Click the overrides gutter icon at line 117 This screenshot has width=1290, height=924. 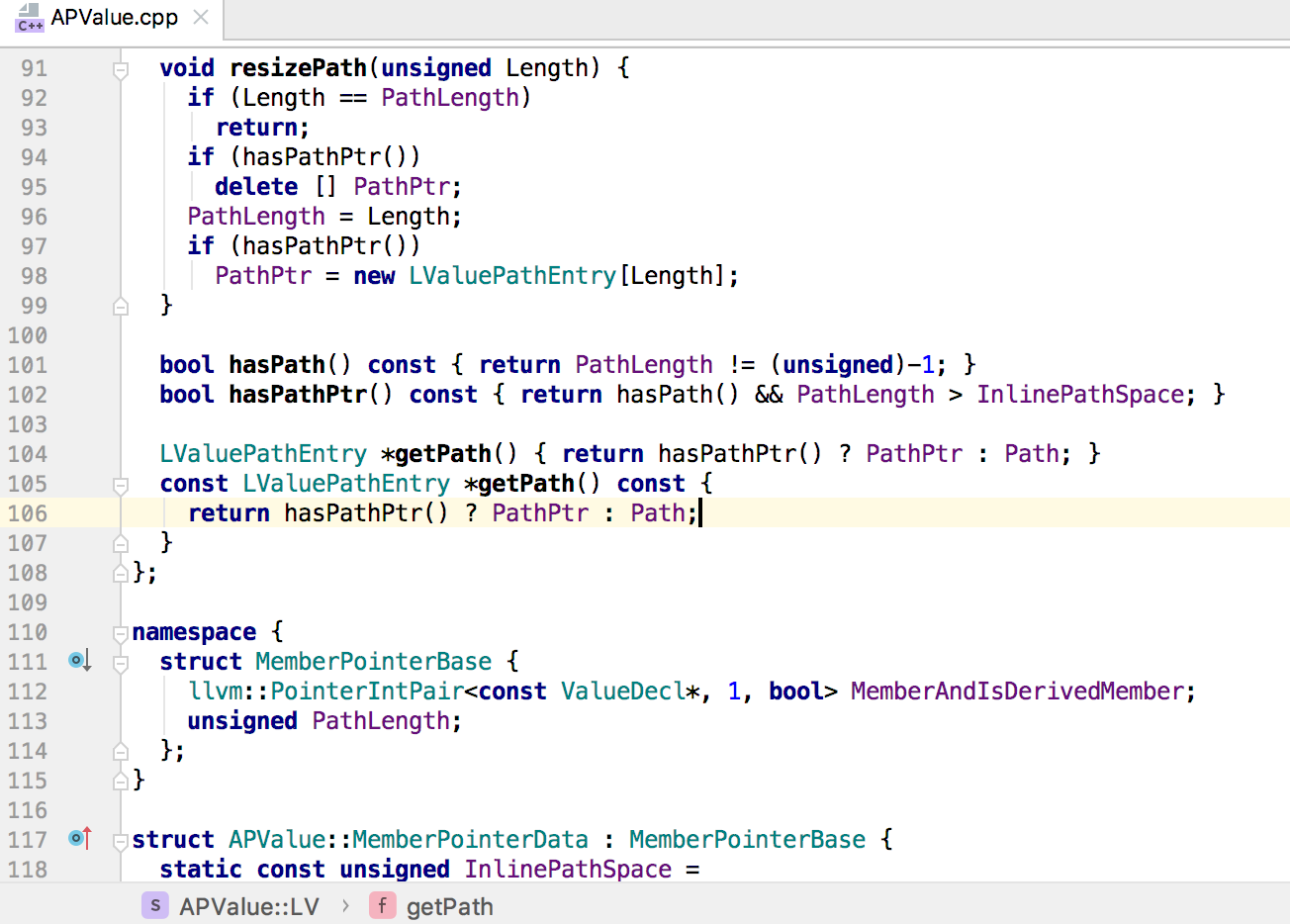click(x=80, y=839)
